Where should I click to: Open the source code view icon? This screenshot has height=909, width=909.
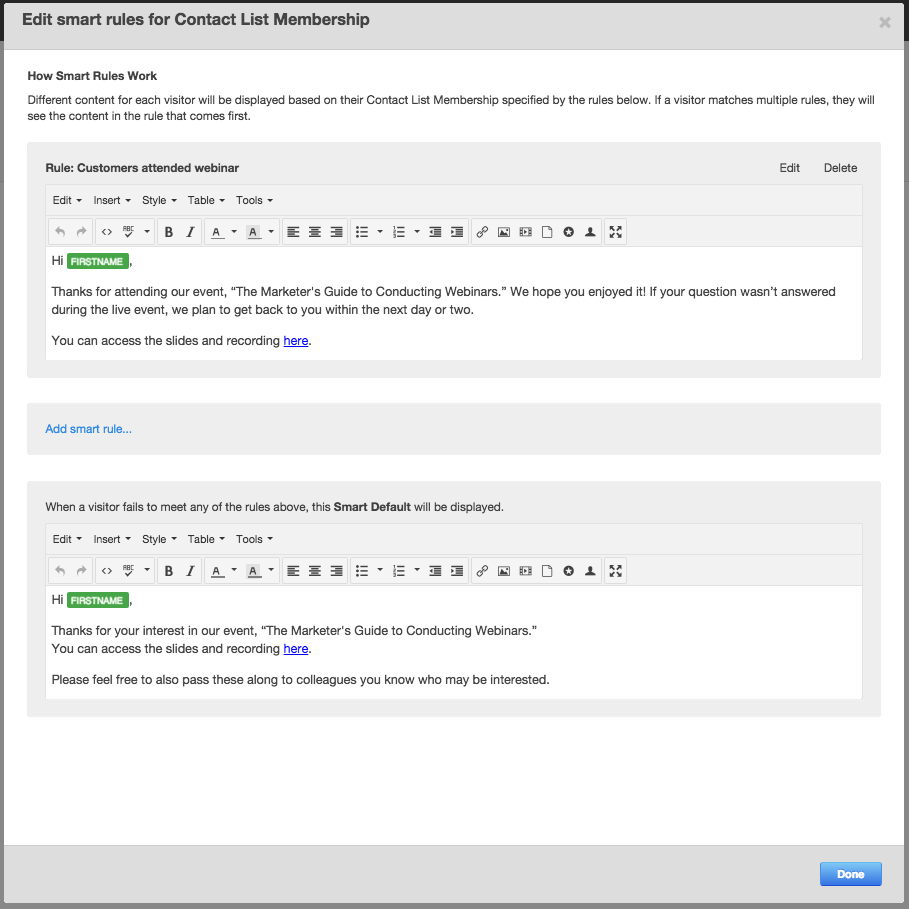(x=107, y=231)
